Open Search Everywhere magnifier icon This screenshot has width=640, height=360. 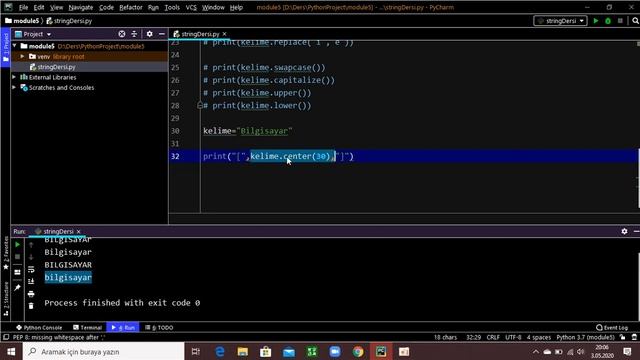(635, 21)
